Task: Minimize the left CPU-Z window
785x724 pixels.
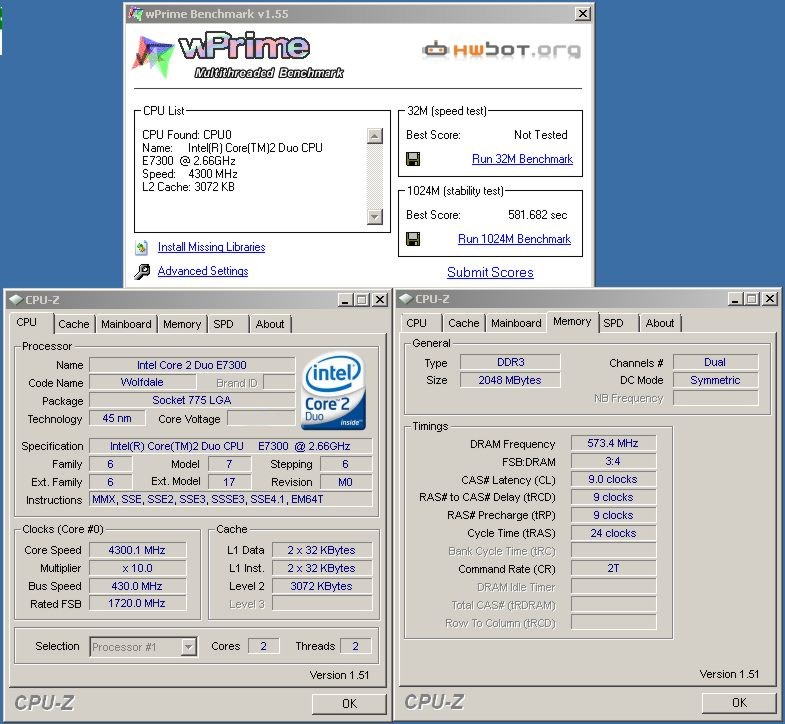Action: pos(345,300)
